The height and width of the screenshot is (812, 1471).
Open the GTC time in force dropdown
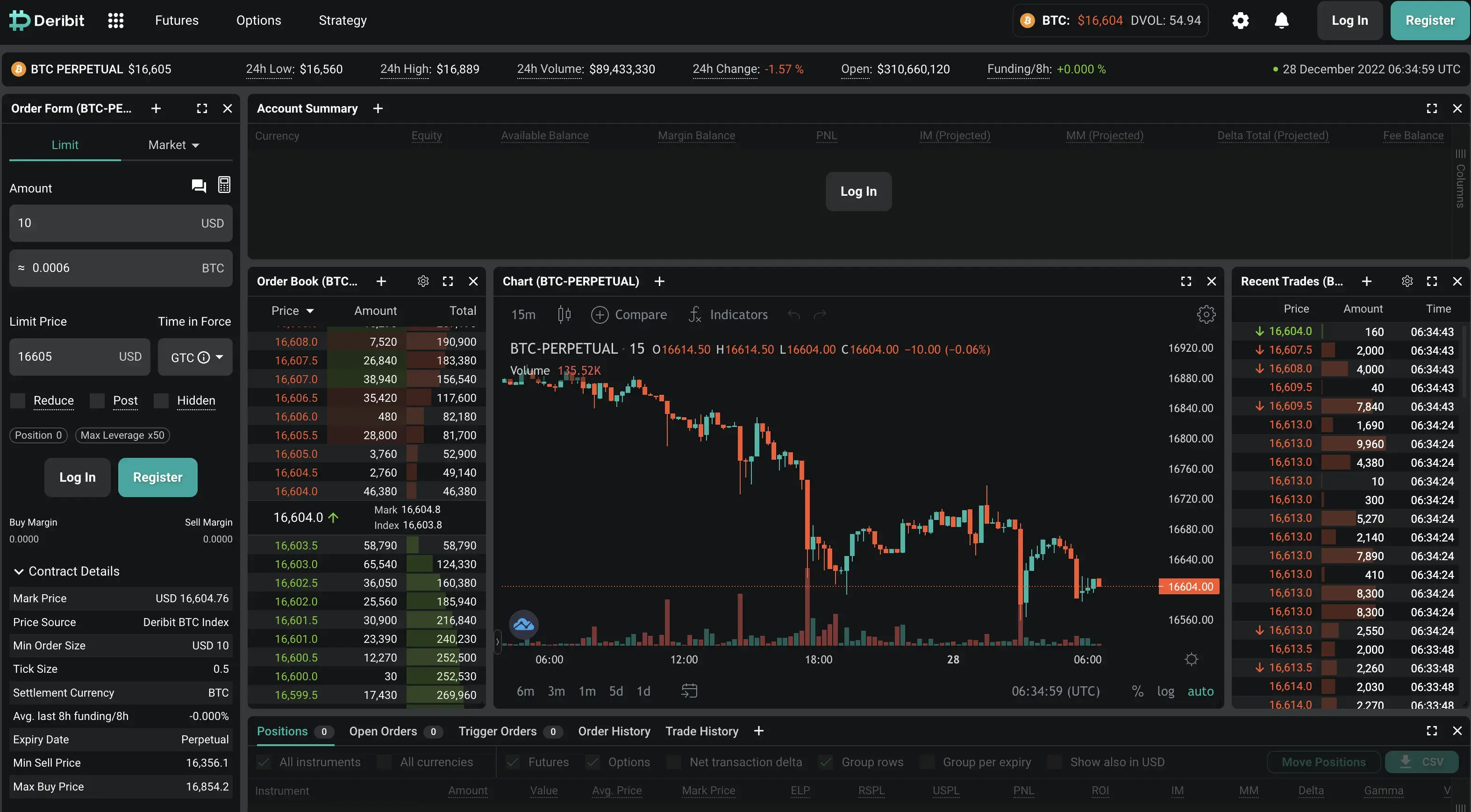point(195,357)
